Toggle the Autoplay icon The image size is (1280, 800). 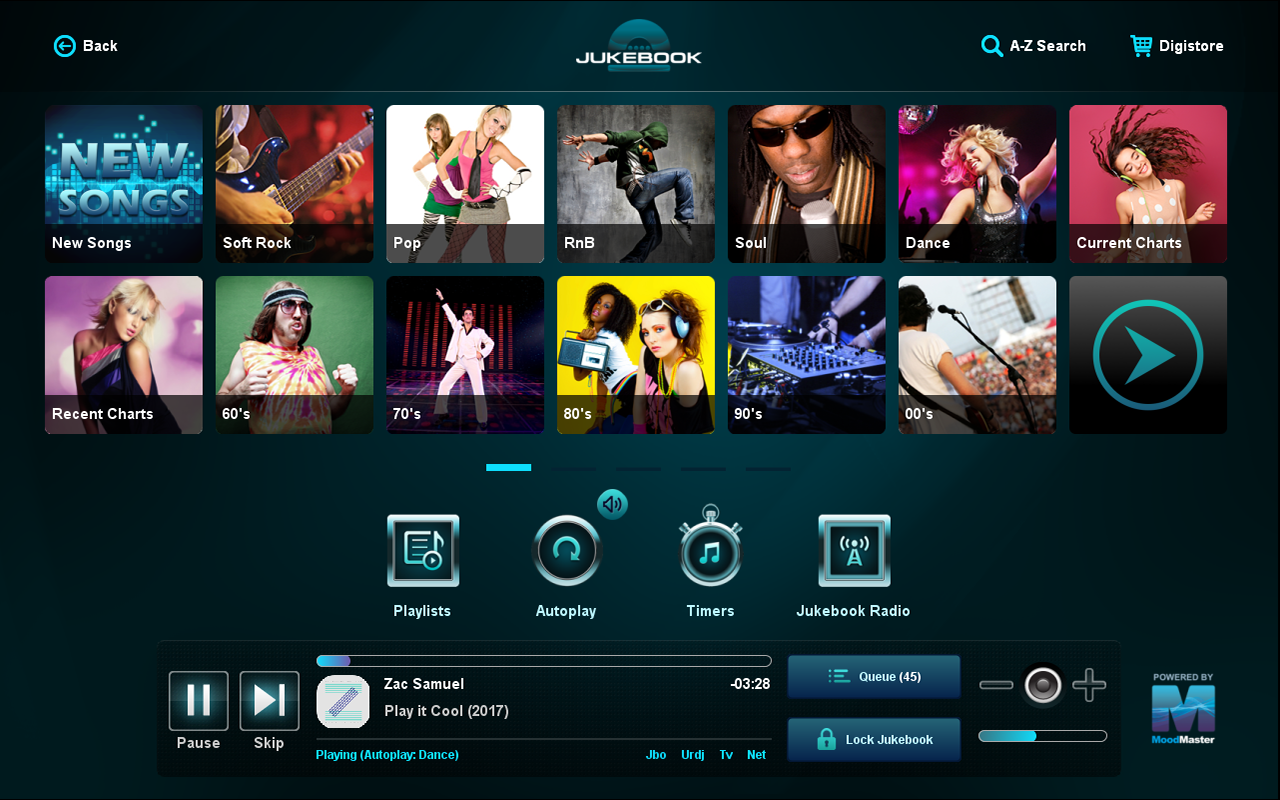567,551
